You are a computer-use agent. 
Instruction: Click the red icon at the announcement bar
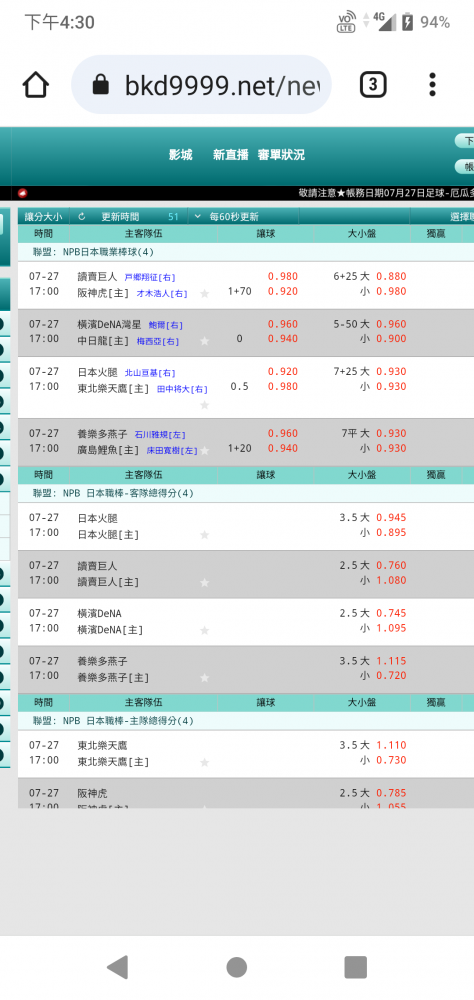pos(22,193)
